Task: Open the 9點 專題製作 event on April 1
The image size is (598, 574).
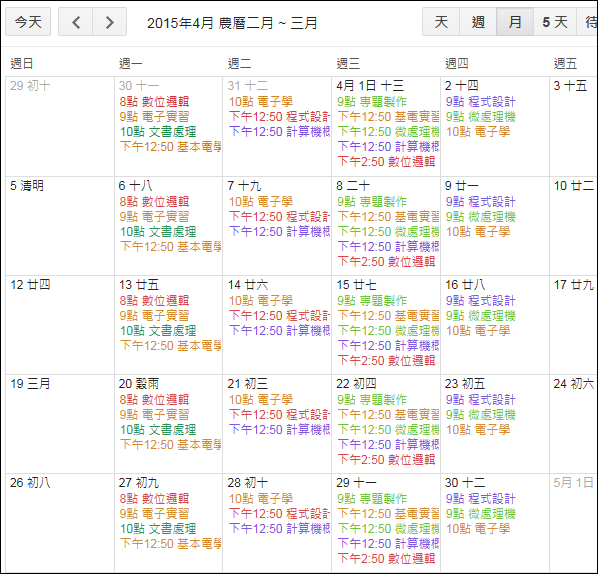Action: (372, 102)
